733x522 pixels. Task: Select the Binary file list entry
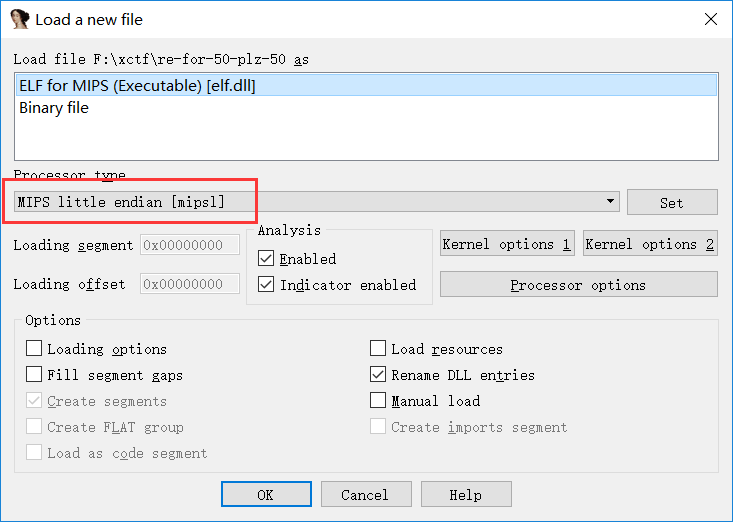[x=54, y=108]
